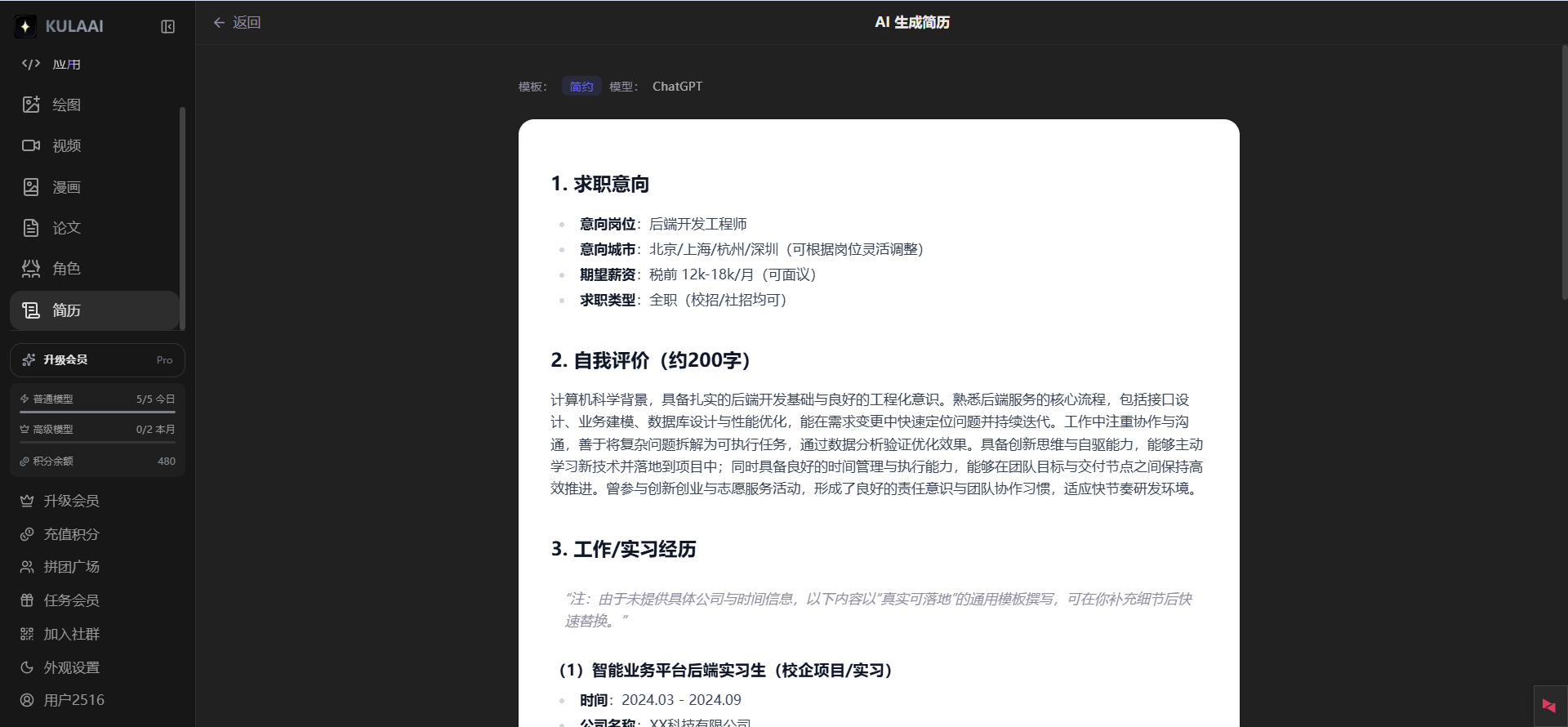Click the lightning icon beside 普通模型
The height and width of the screenshot is (727, 1568).
pyautogui.click(x=24, y=399)
